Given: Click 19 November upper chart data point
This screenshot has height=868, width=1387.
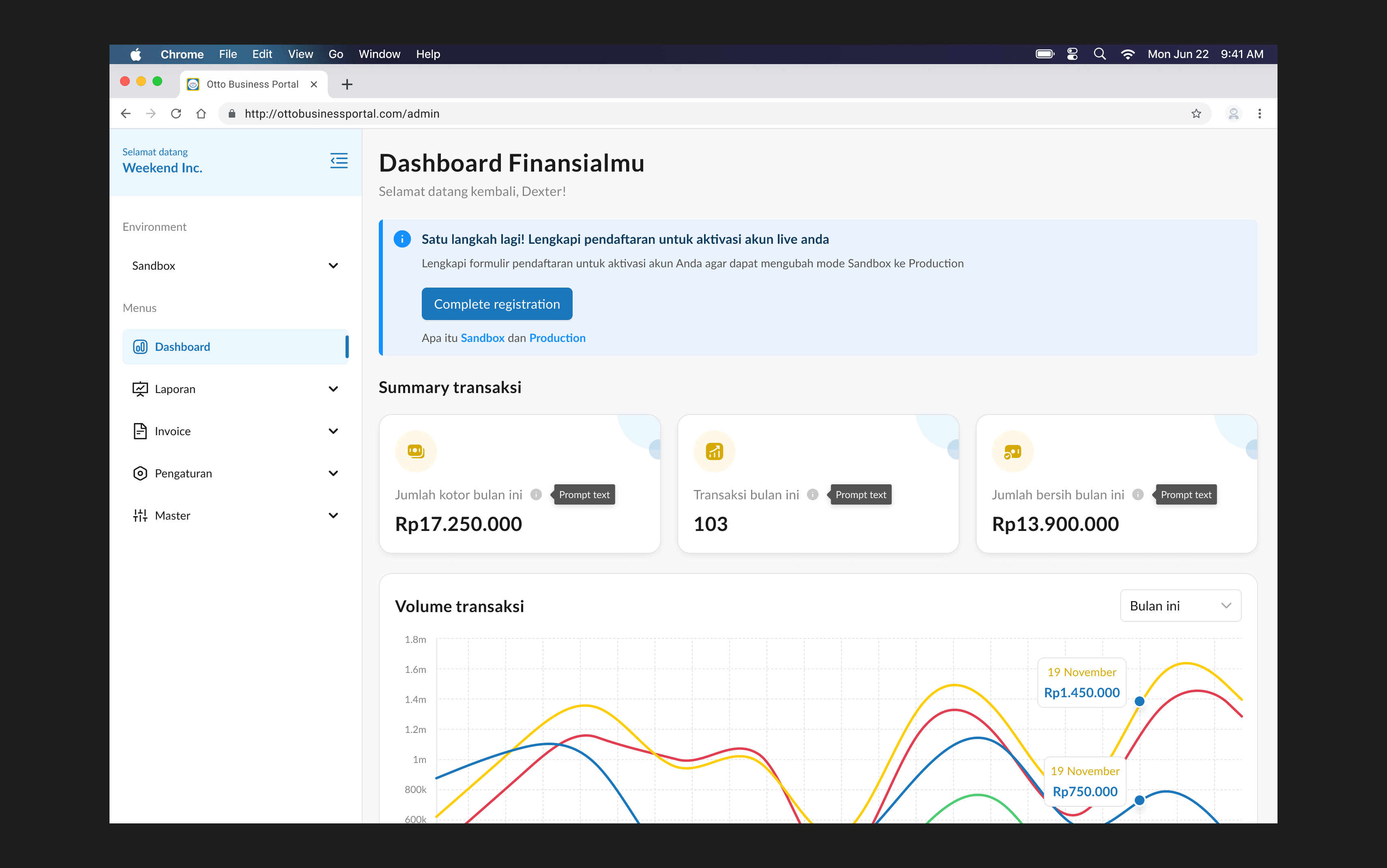Looking at the screenshot, I should click(x=1139, y=701).
